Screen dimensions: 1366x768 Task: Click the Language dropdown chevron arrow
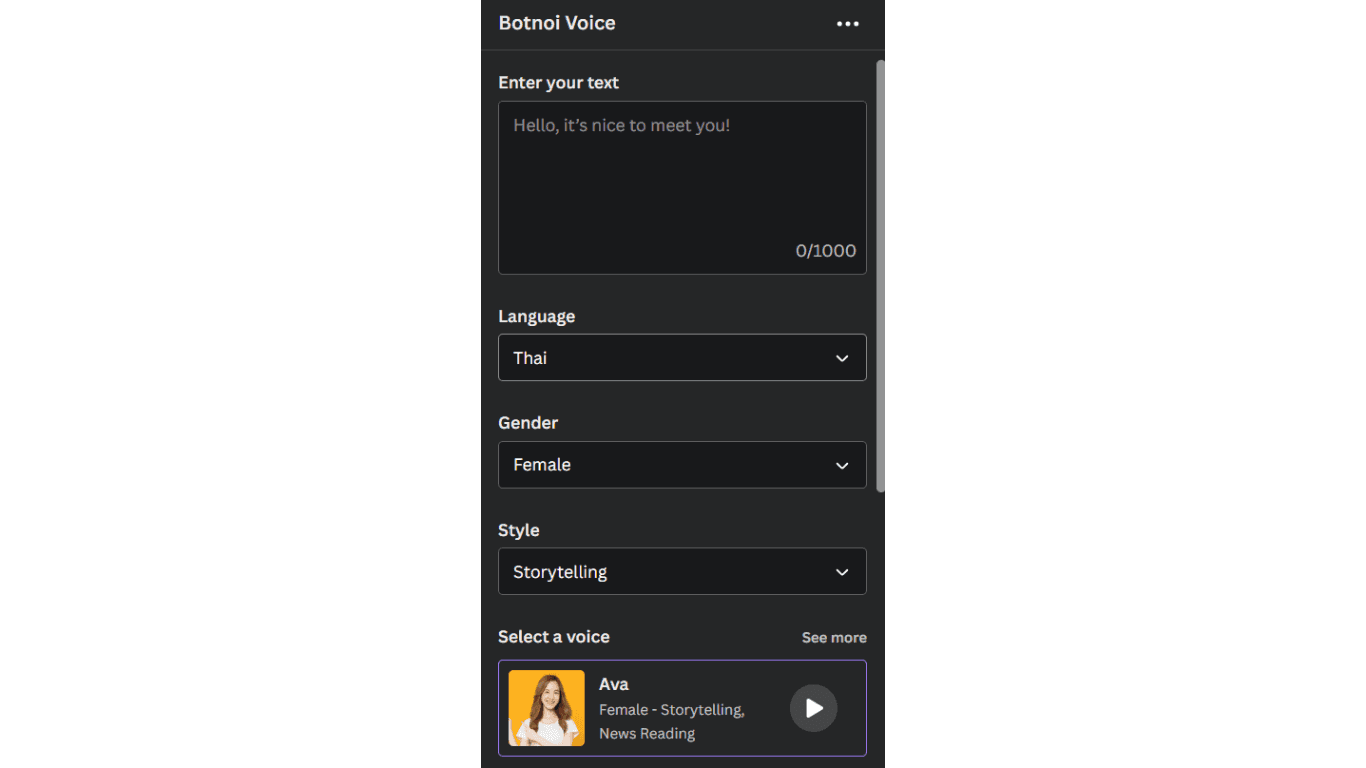tap(842, 358)
